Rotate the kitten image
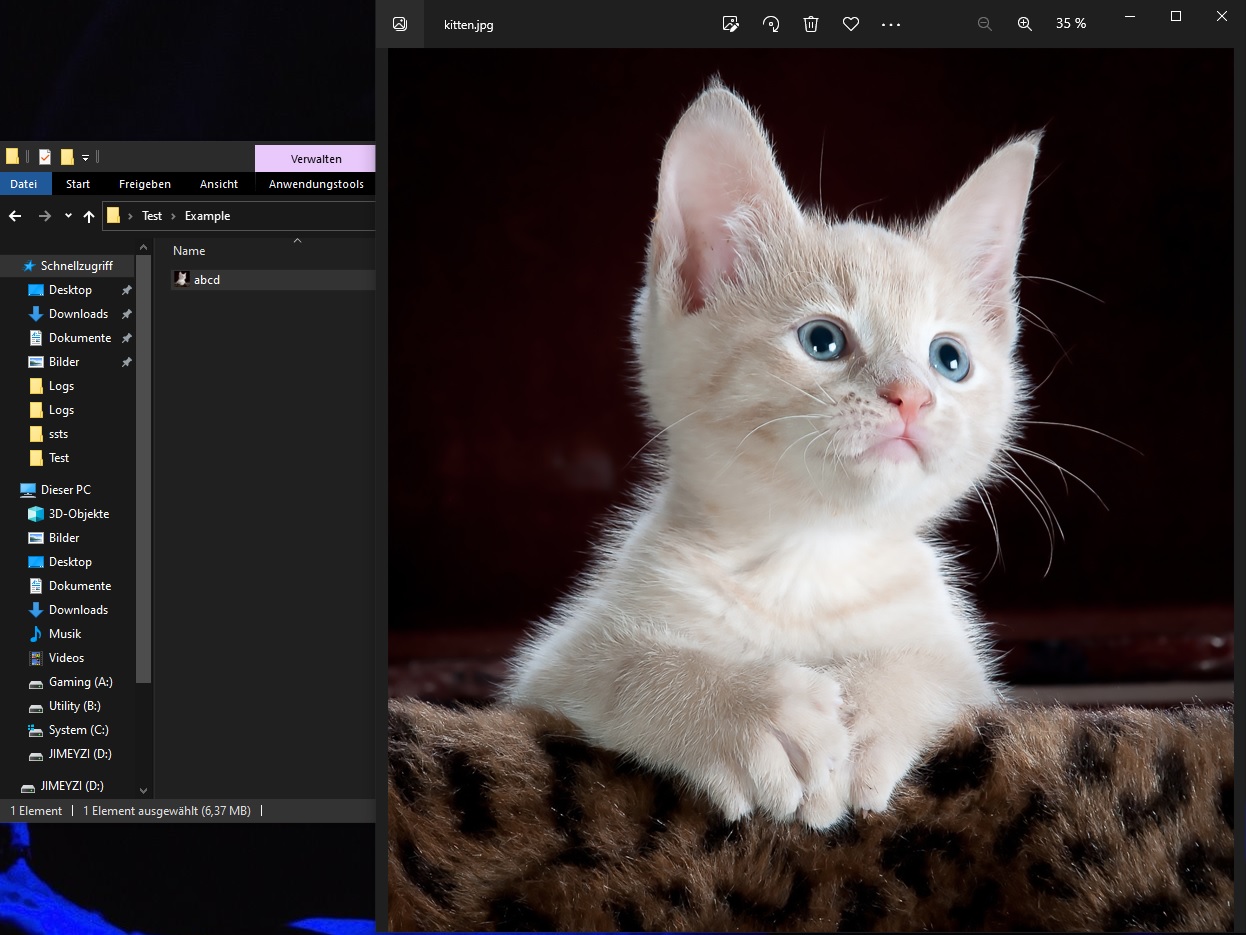Viewport: 1246px width, 935px height. point(771,24)
